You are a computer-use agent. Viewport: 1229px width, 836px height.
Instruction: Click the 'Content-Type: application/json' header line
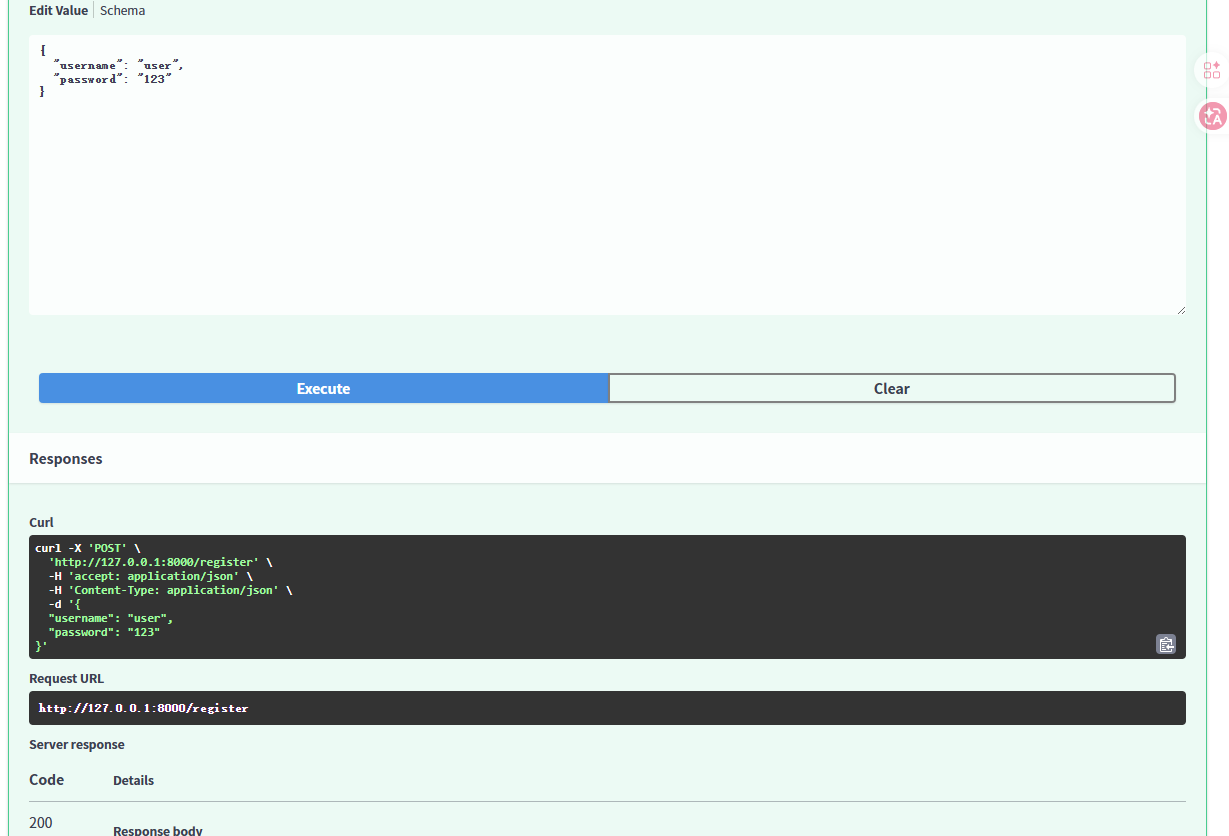click(170, 590)
